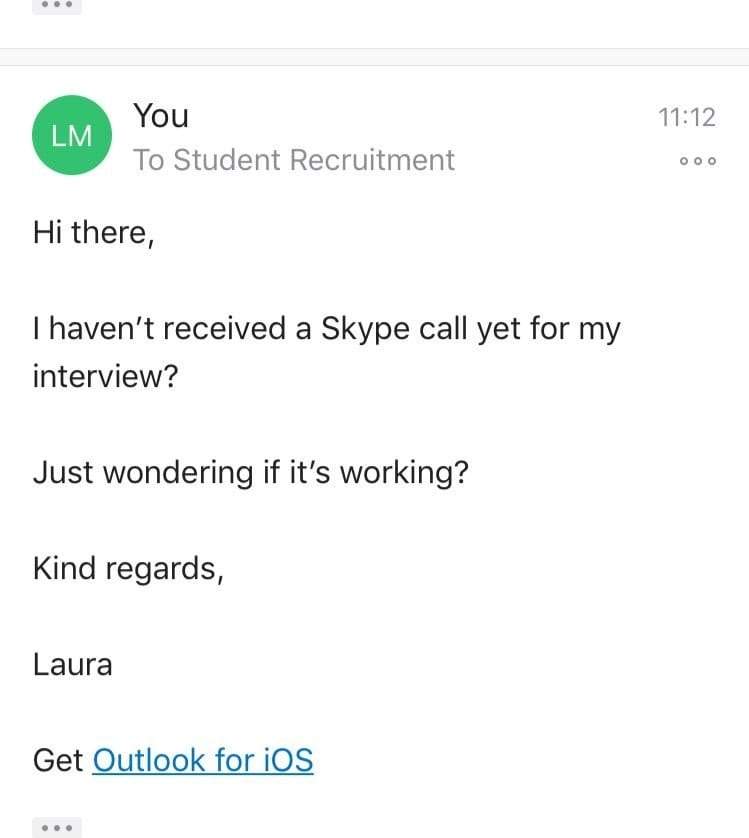This screenshot has width=749, height=838.
Task: Click the line starting I haven't received
Action: pyautogui.click(x=326, y=329)
